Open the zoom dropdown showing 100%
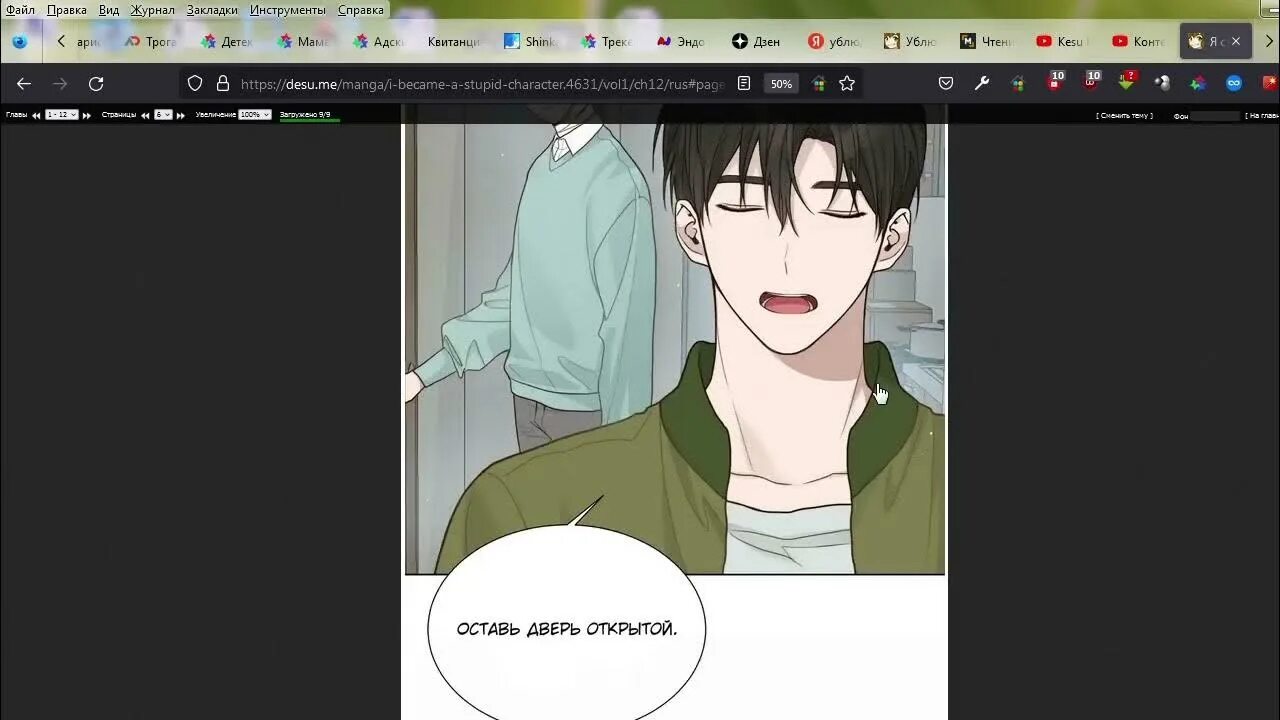Image resolution: width=1280 pixels, height=720 pixels. [x=255, y=115]
